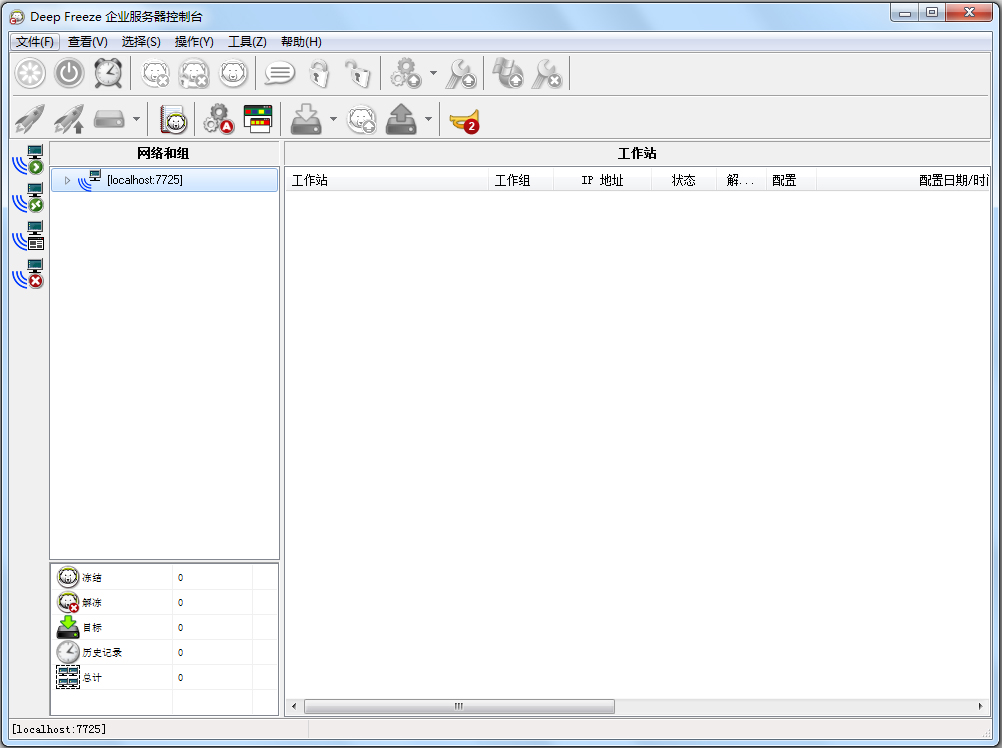Click the 网络和组 panel header
The width and height of the screenshot is (1002, 748).
(x=164, y=153)
